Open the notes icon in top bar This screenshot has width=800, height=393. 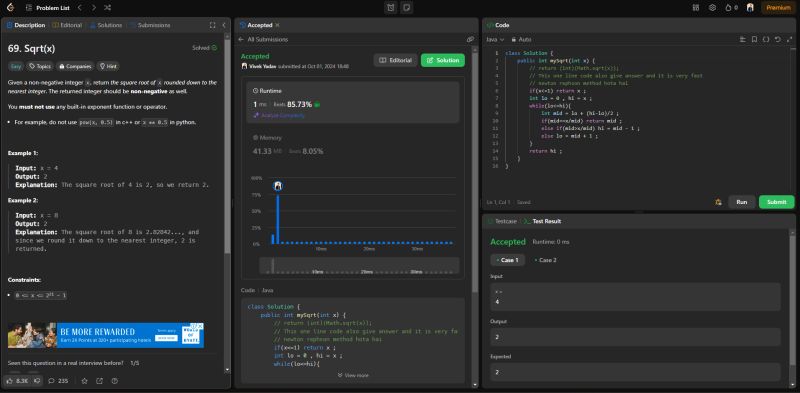pos(407,8)
